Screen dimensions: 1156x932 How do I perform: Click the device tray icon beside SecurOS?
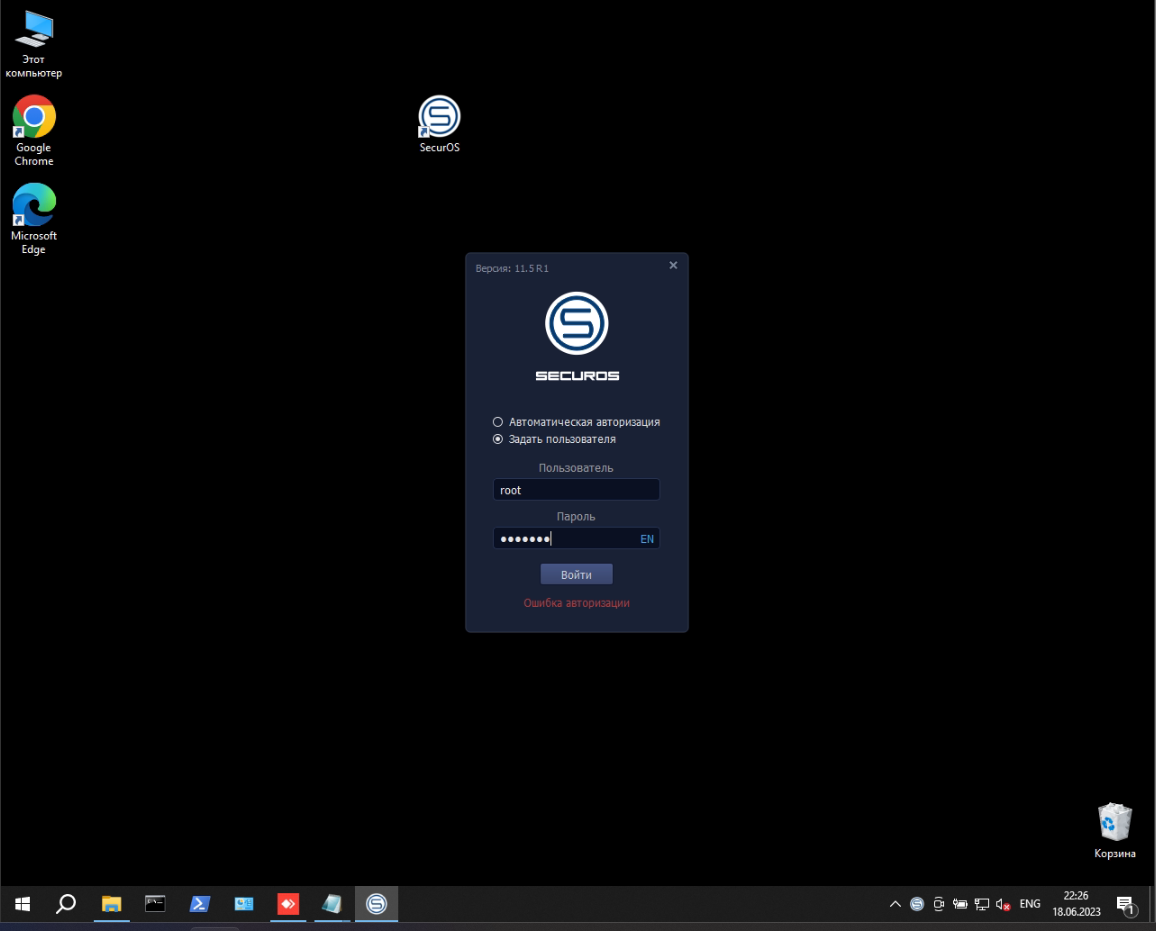[x=939, y=904]
